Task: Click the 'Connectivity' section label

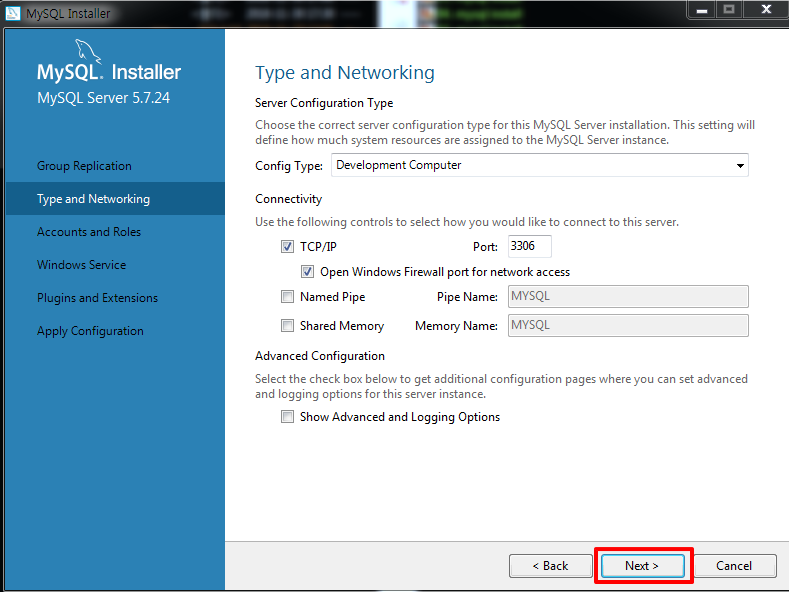Action: tap(288, 199)
